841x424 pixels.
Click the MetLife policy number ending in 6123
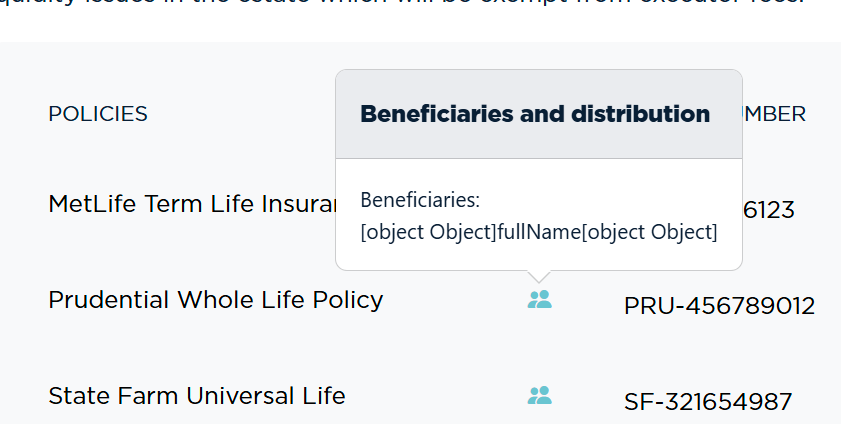(768, 210)
